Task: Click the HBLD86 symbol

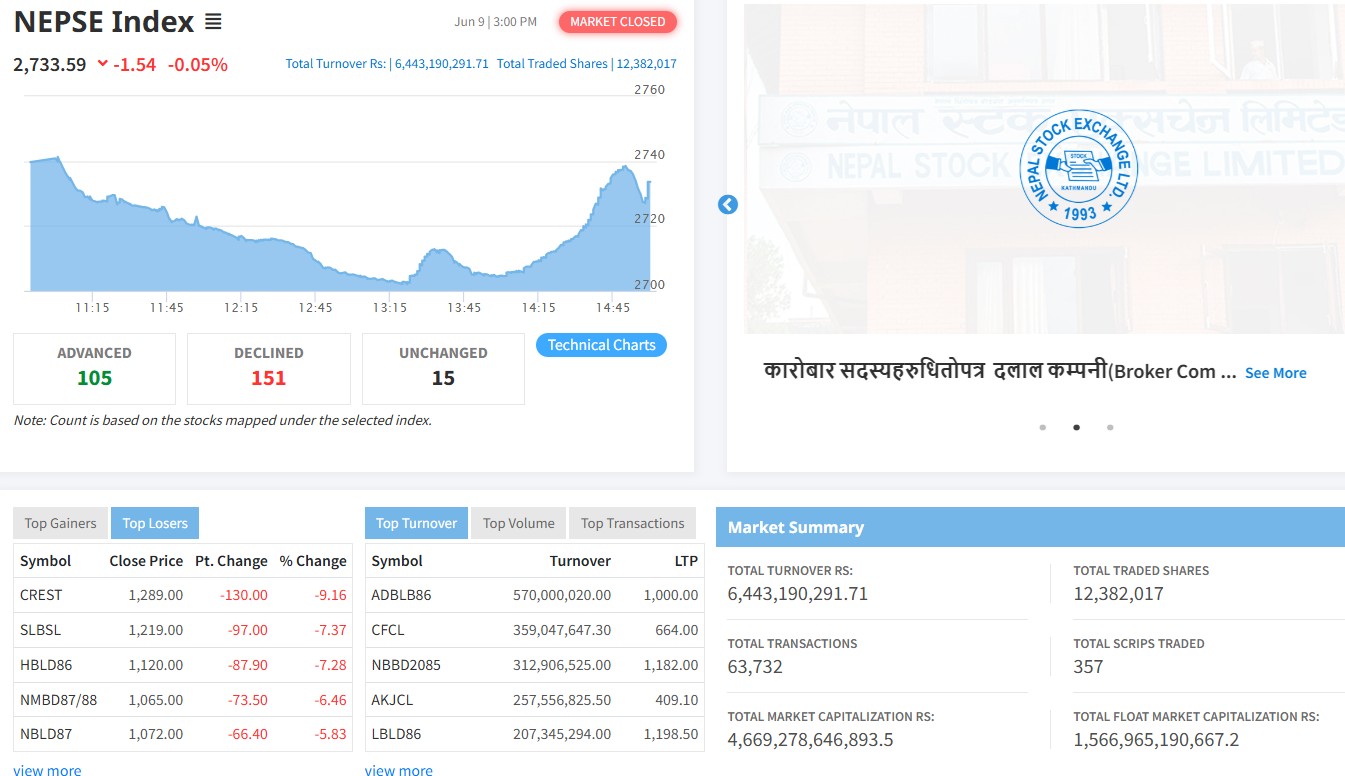Action: [46, 665]
